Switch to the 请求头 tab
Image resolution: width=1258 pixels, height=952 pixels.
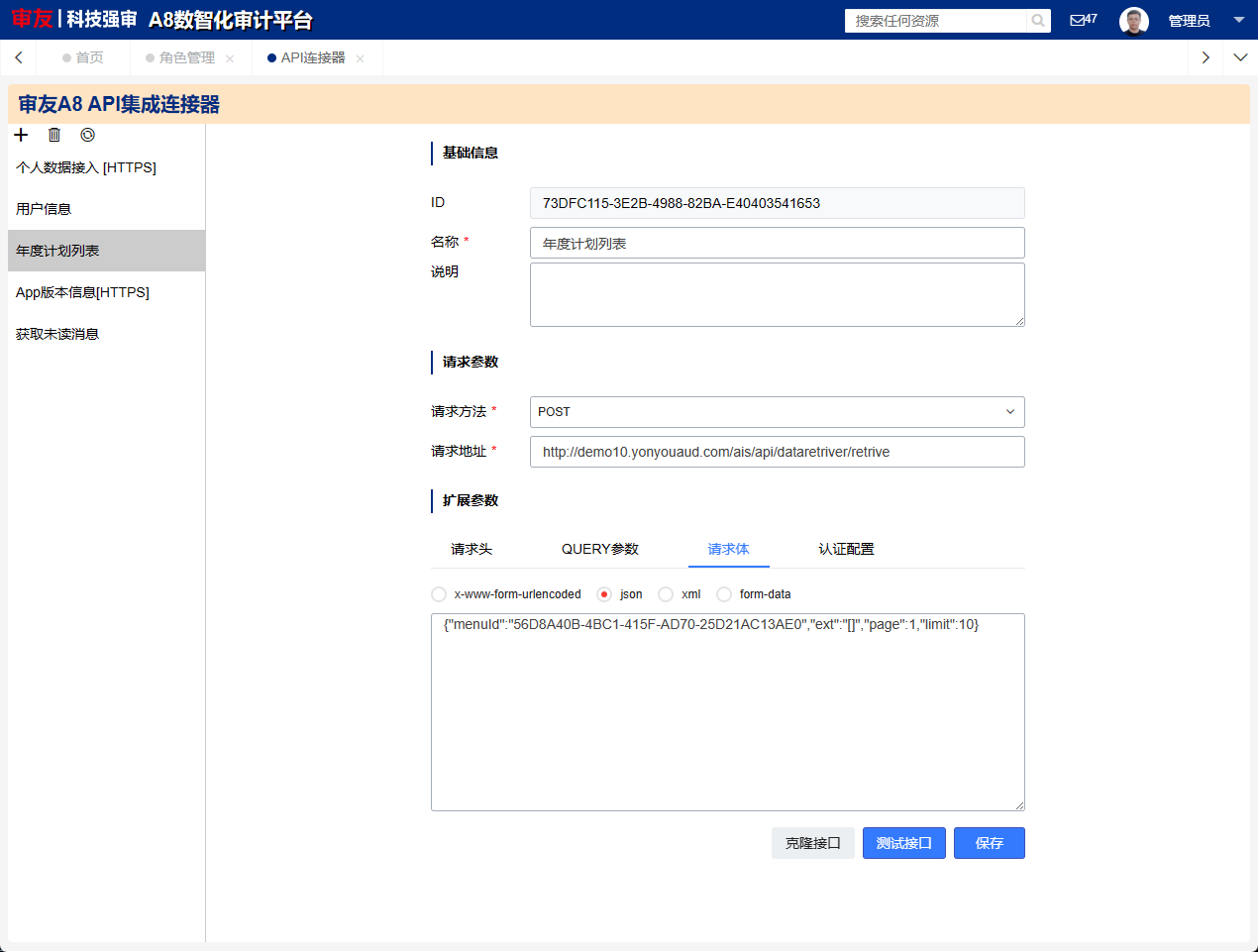coord(472,549)
